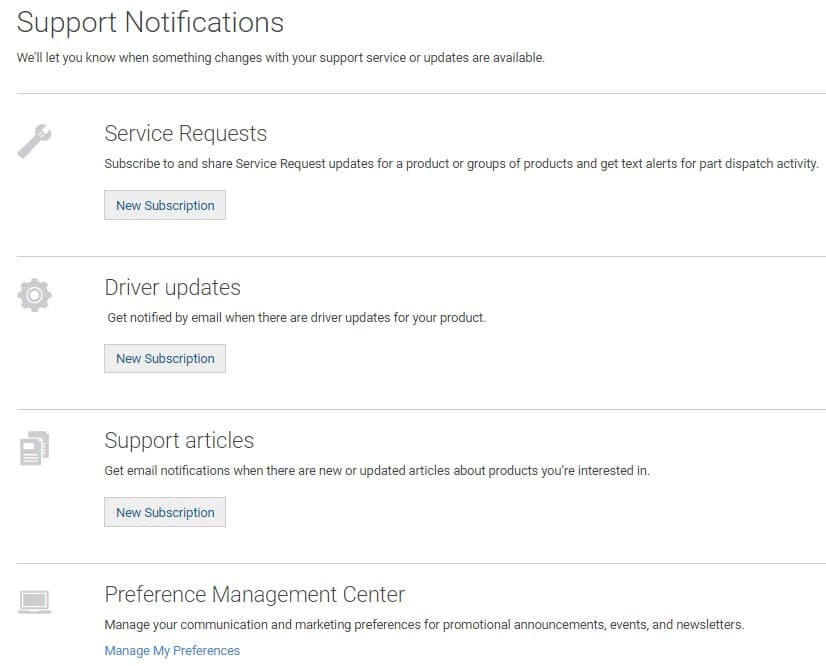Click the Support Notifications page title

point(150,22)
